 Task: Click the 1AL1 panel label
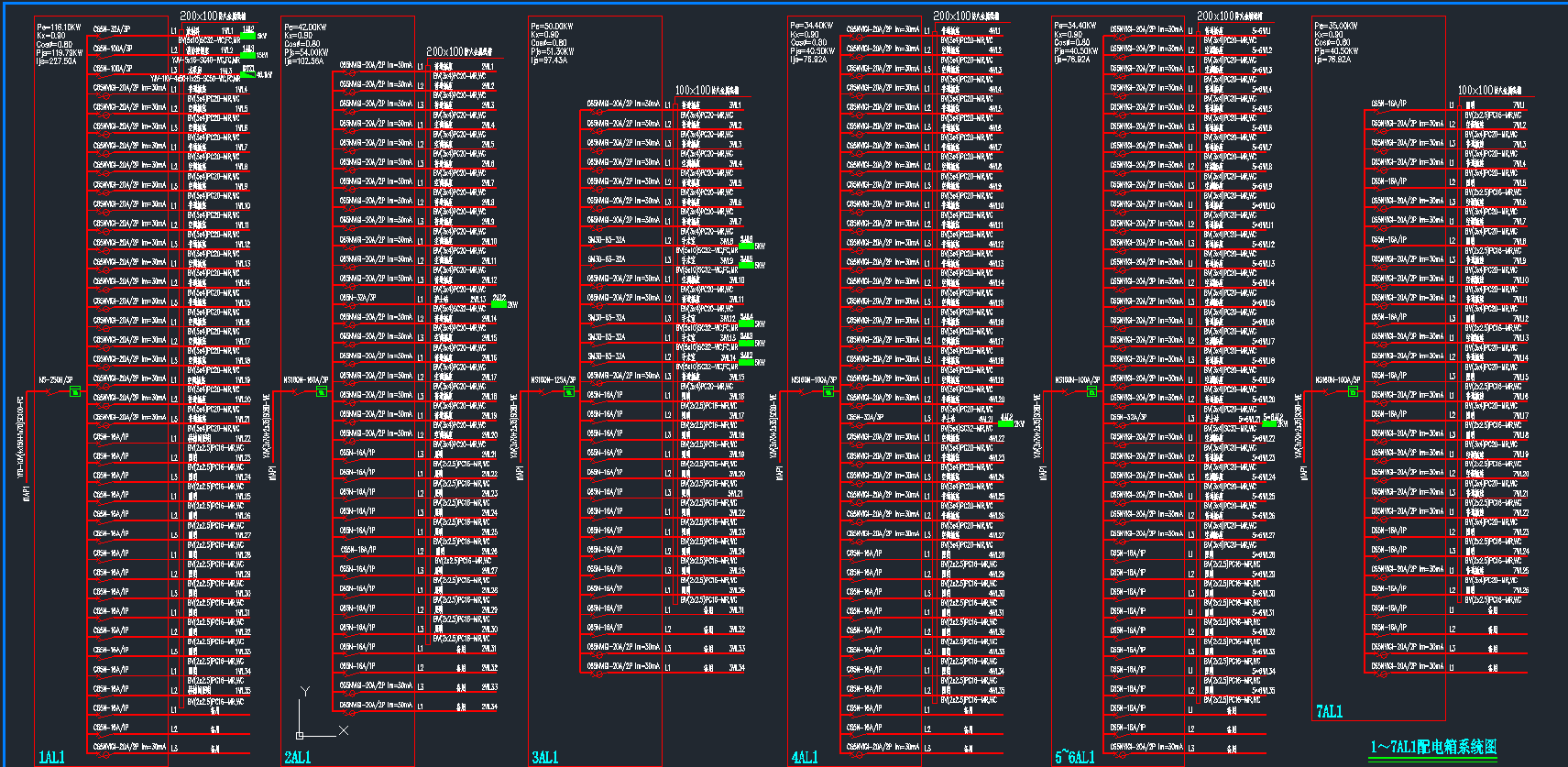[51, 757]
